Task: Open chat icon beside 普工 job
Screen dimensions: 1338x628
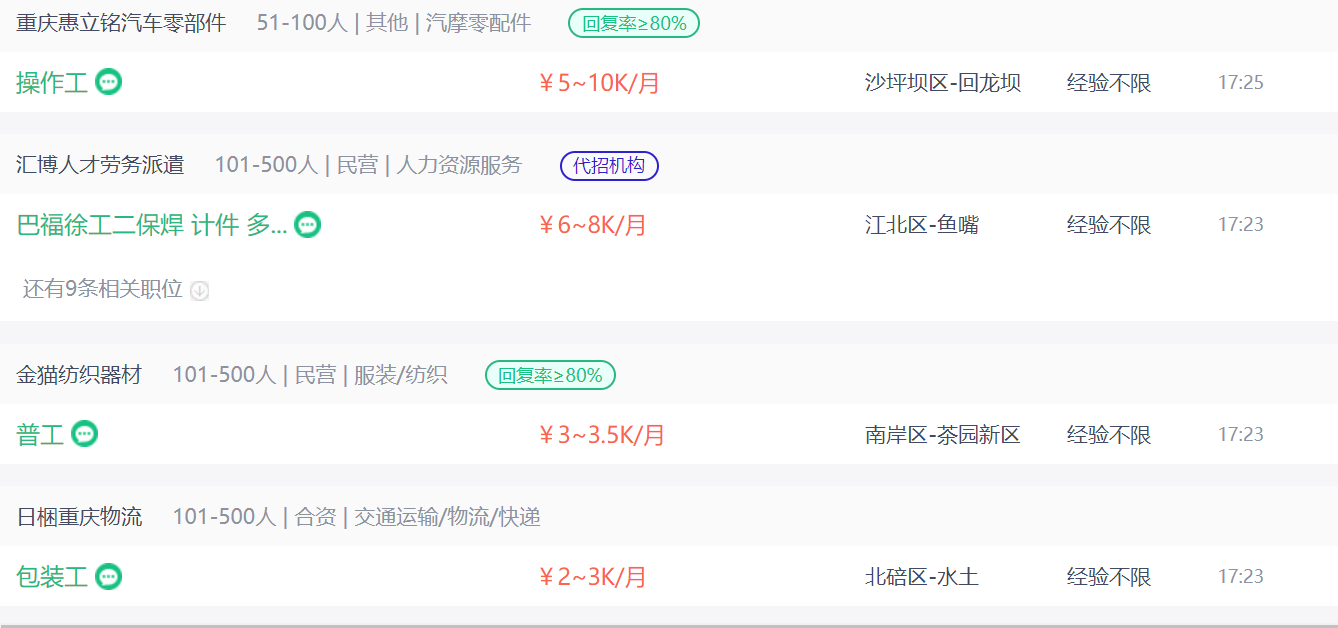Action: click(x=85, y=434)
